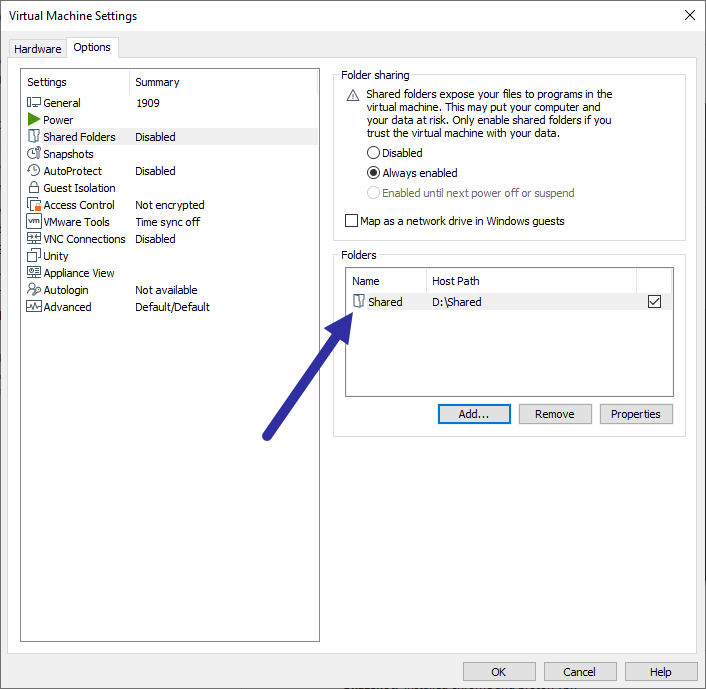
Task: Click the Not available summary text
Action: (x=166, y=290)
